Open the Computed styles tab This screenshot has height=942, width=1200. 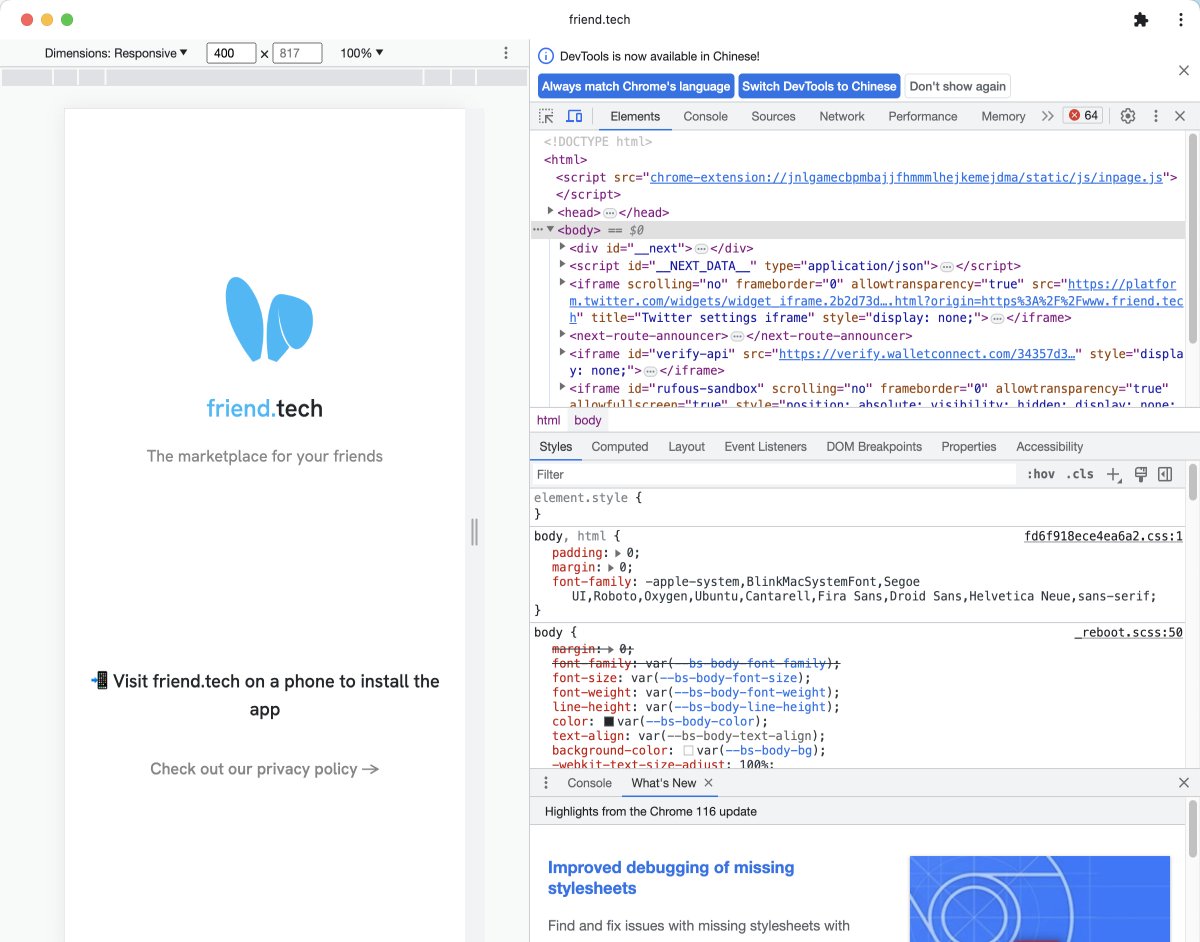[x=620, y=447]
